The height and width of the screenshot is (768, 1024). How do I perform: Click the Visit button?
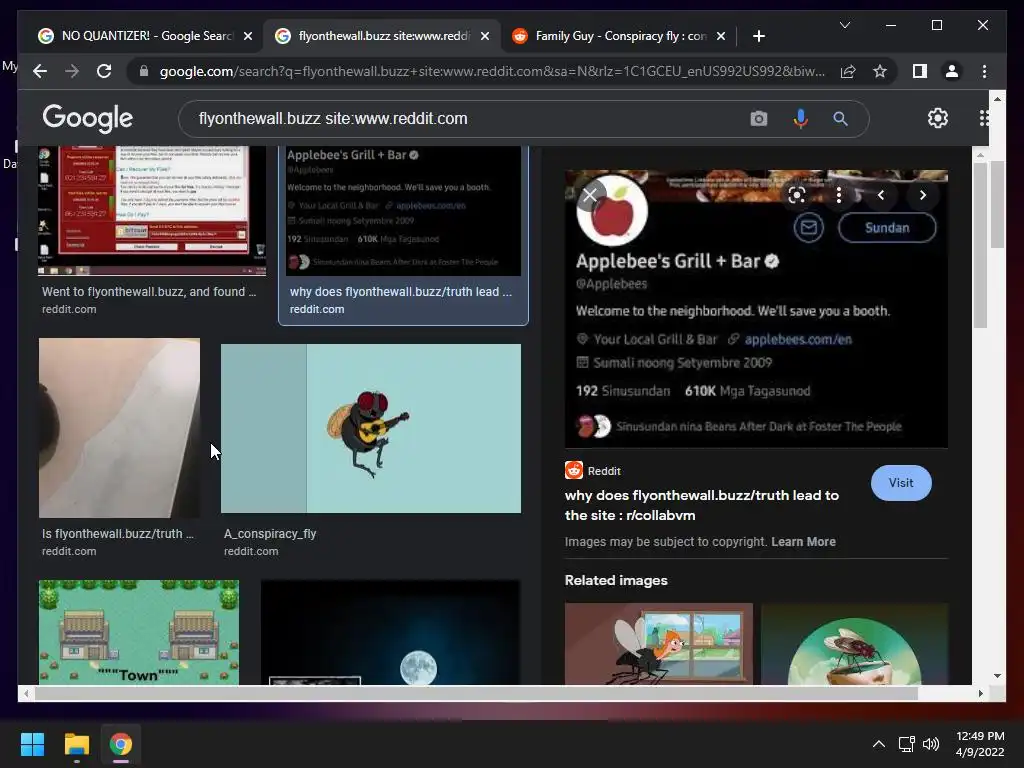tap(901, 483)
